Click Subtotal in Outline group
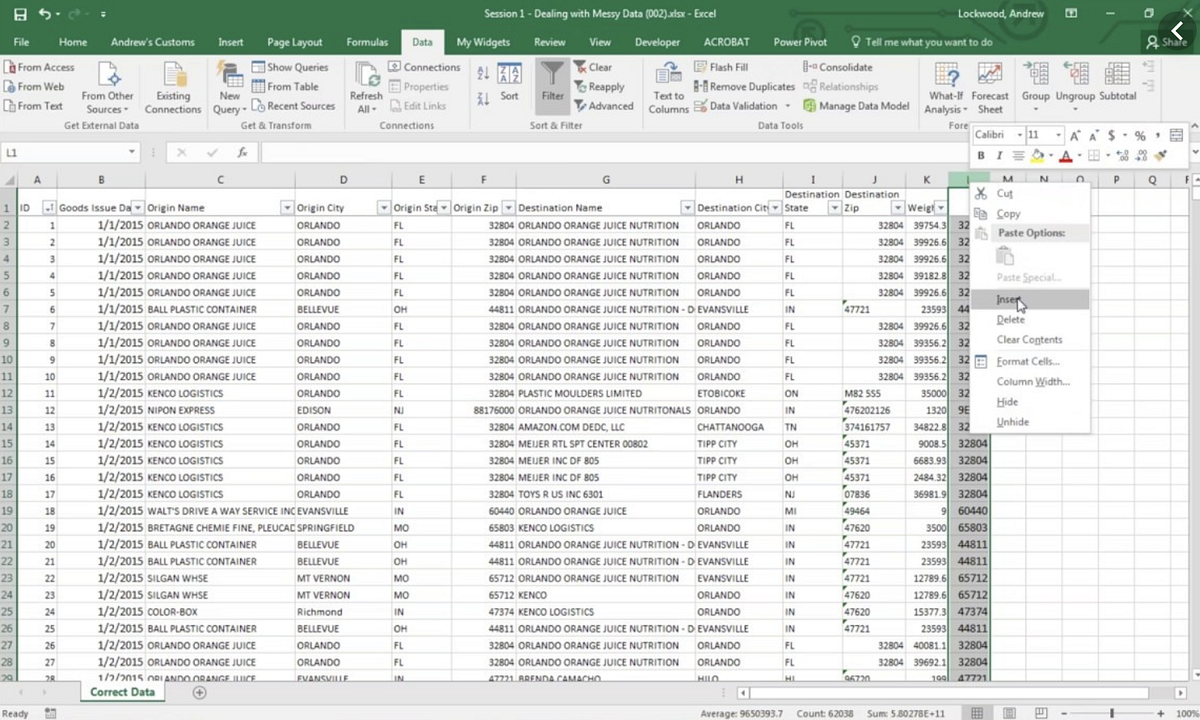The image size is (1200, 720). (1117, 82)
